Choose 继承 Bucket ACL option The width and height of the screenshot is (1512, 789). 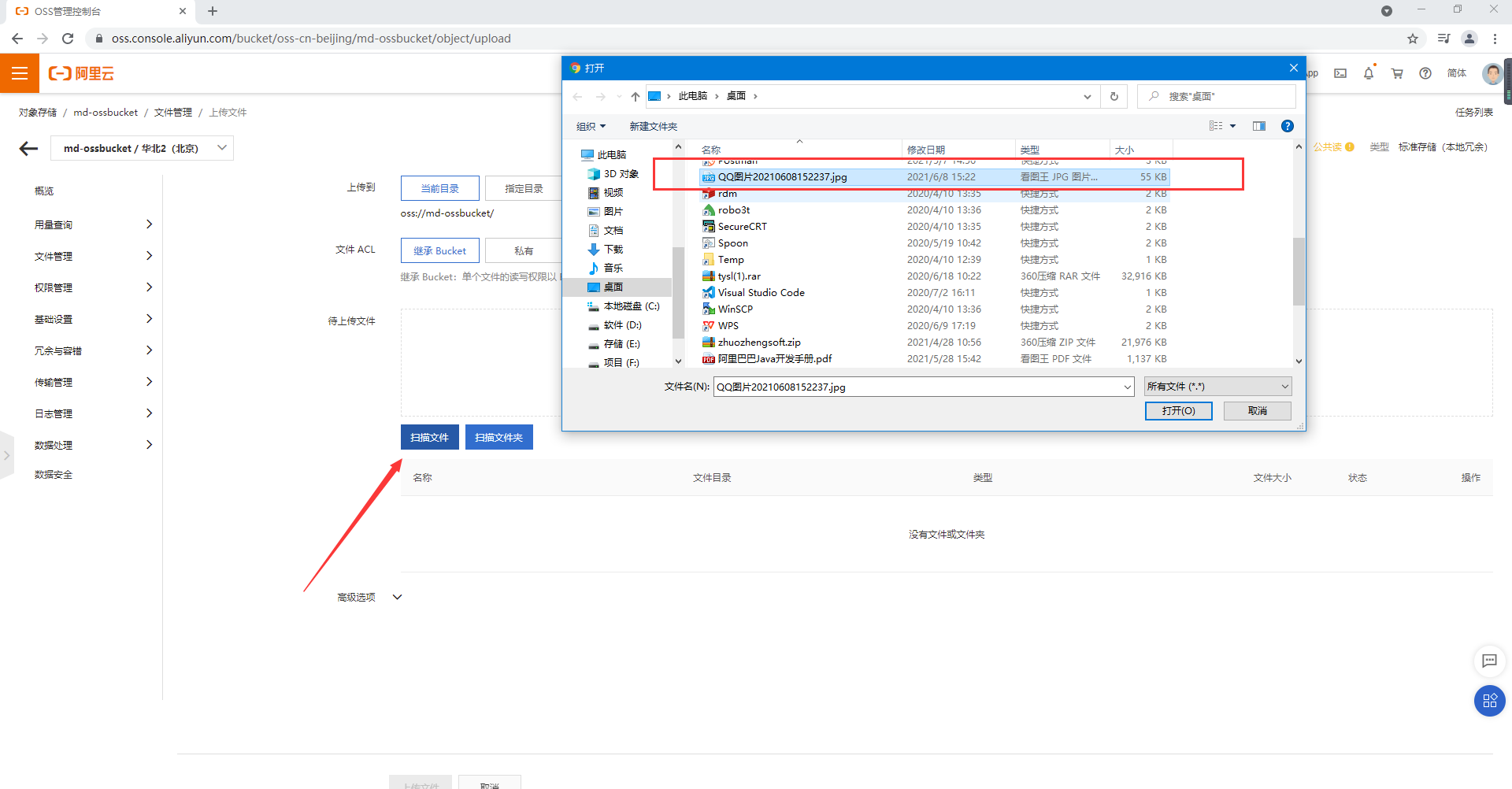(x=439, y=250)
